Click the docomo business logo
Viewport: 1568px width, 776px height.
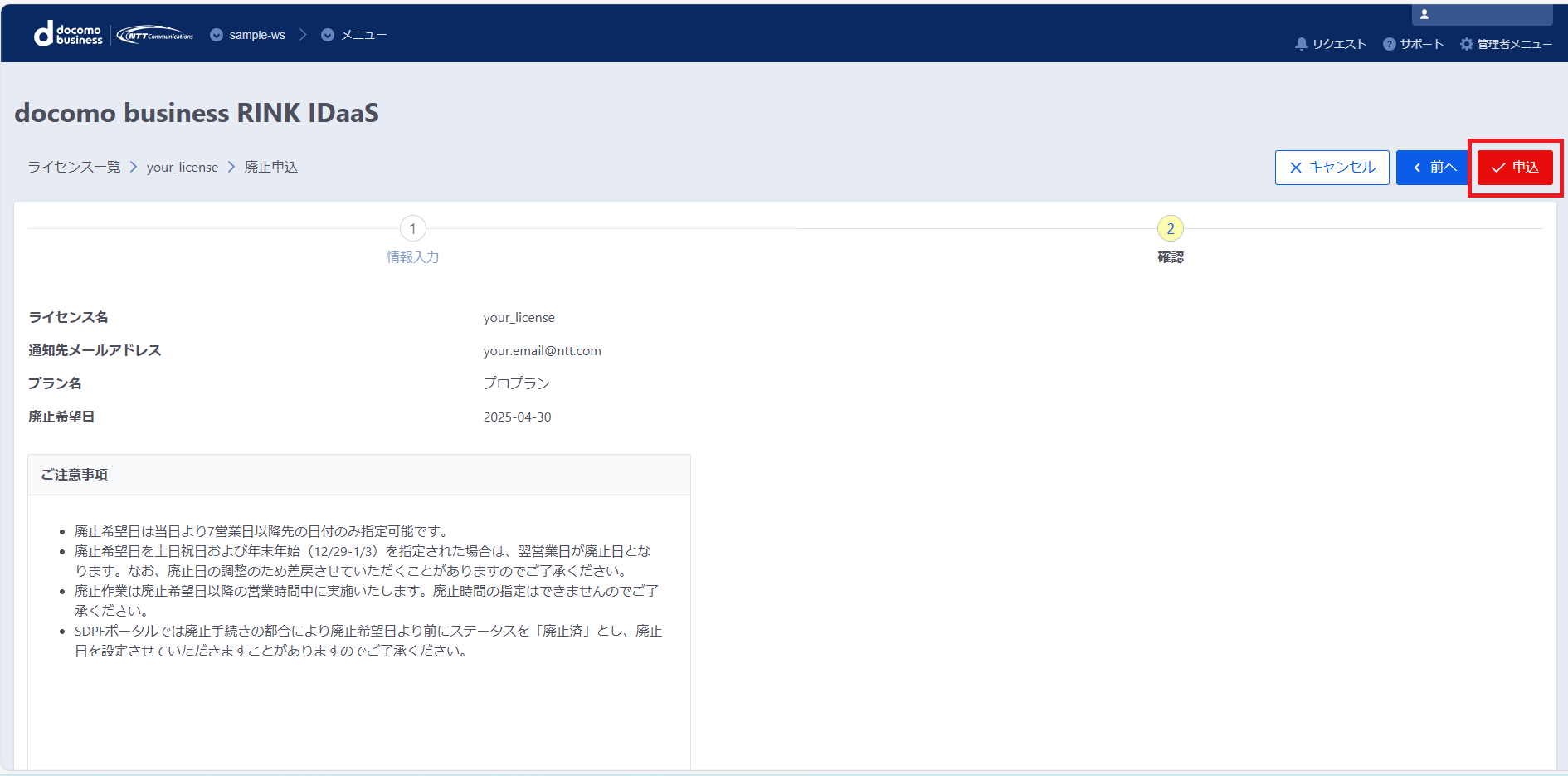click(x=68, y=34)
